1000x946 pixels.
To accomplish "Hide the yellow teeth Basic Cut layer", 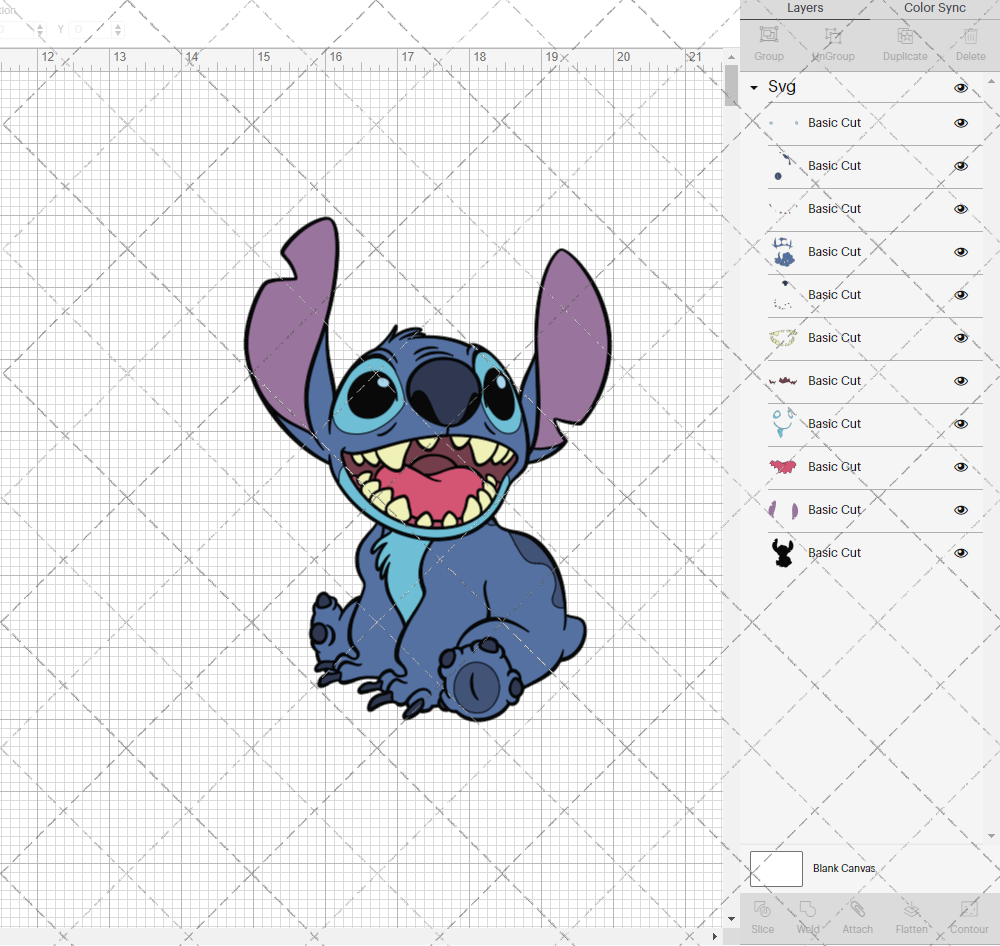I will click(x=960, y=338).
